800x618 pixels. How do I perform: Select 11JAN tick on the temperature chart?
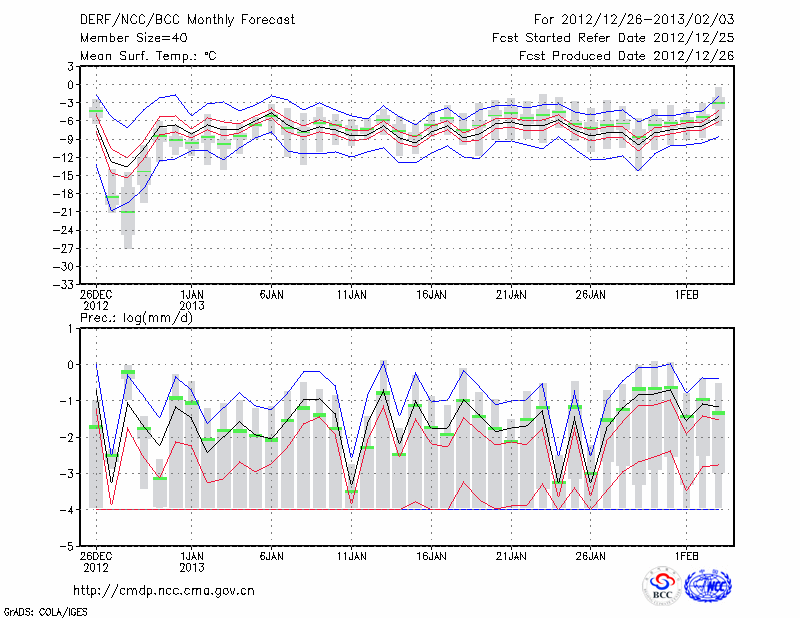pos(351,295)
